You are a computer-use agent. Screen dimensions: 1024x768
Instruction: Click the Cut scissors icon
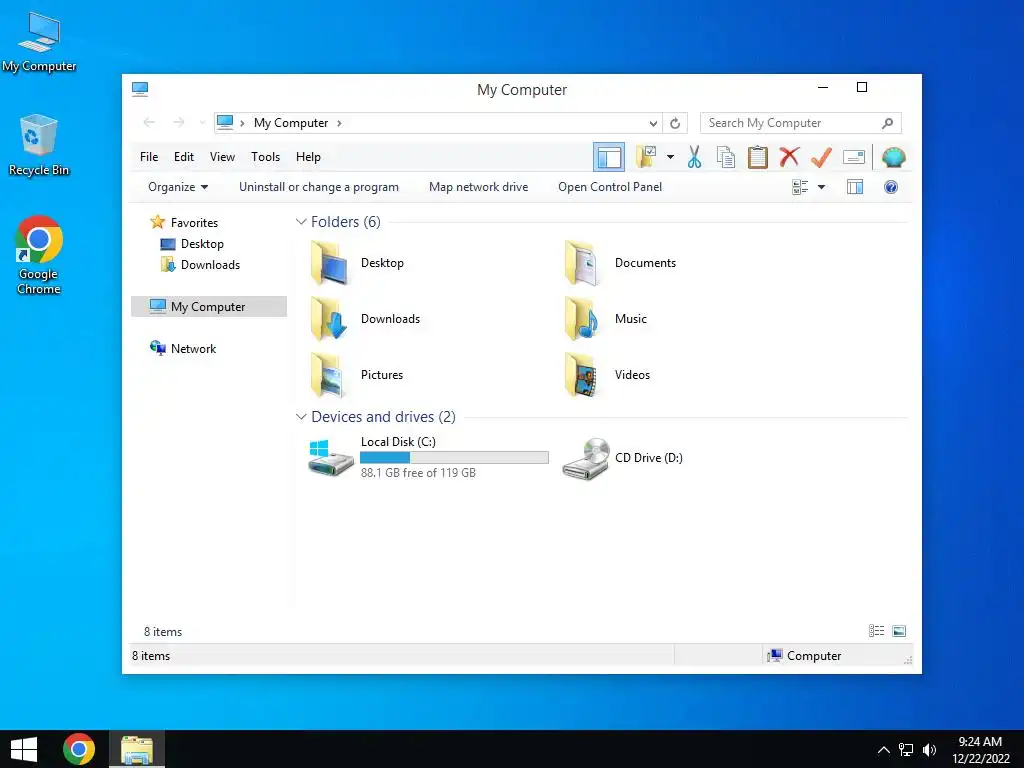[x=694, y=157]
